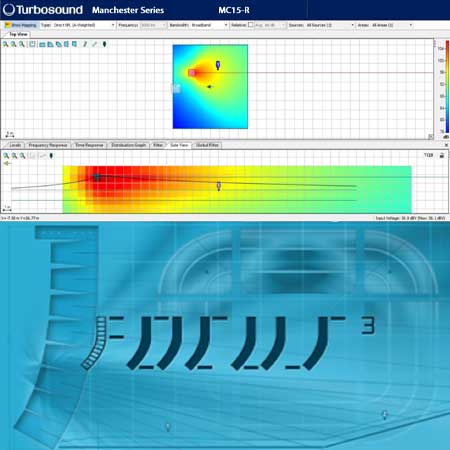Open the Time Response tab
Screen dimensions: 450x450
point(89,145)
